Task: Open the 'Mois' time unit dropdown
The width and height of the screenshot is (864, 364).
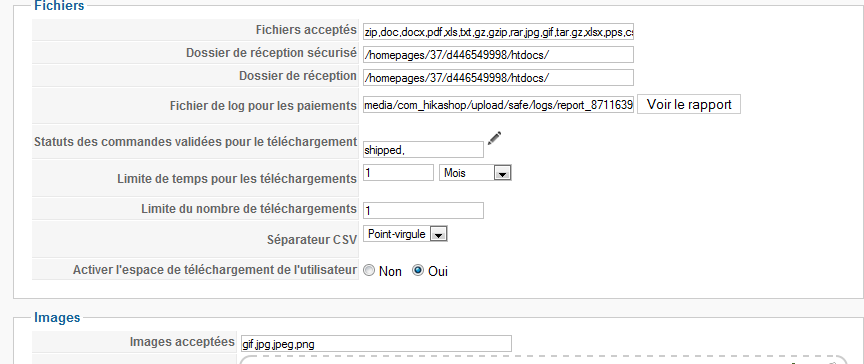Action: click(475, 173)
